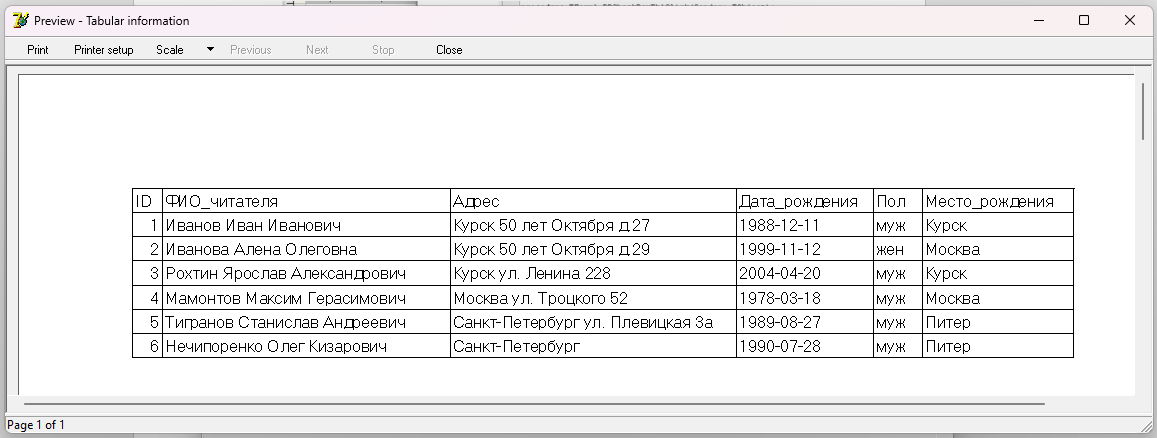Screen dimensions: 1157x438
Task: Click the cell Иванова Алена Олеговна
Action: 306,249
